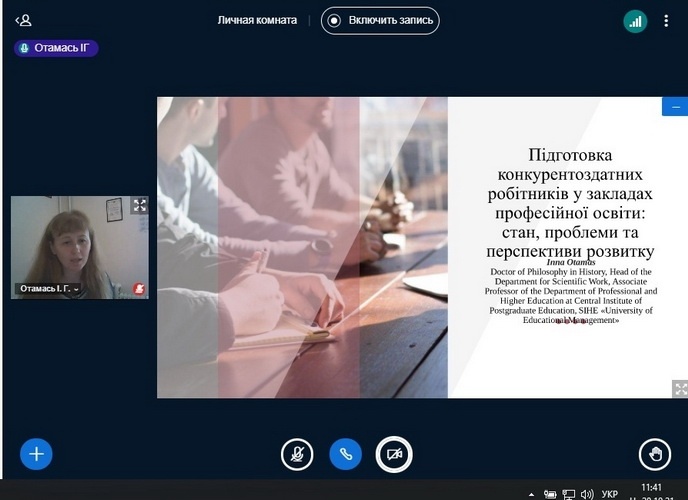
Task: Click the 'Отамась ІГ' talking indicator badge
Action: pyautogui.click(x=56, y=48)
